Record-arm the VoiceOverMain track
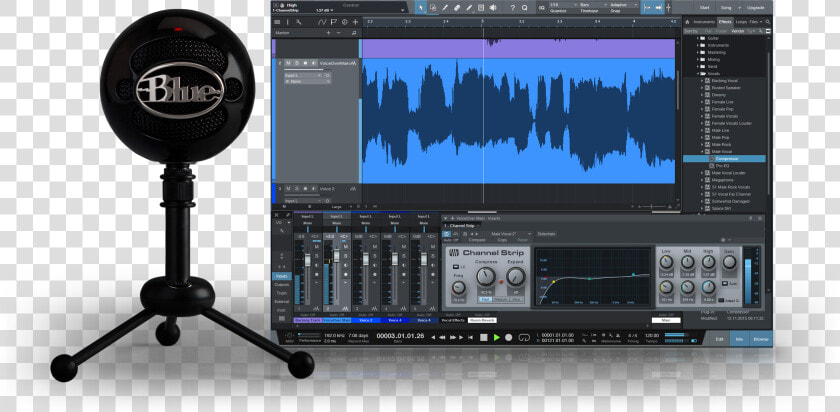Image resolution: width=840 pixels, height=412 pixels. click(306, 63)
